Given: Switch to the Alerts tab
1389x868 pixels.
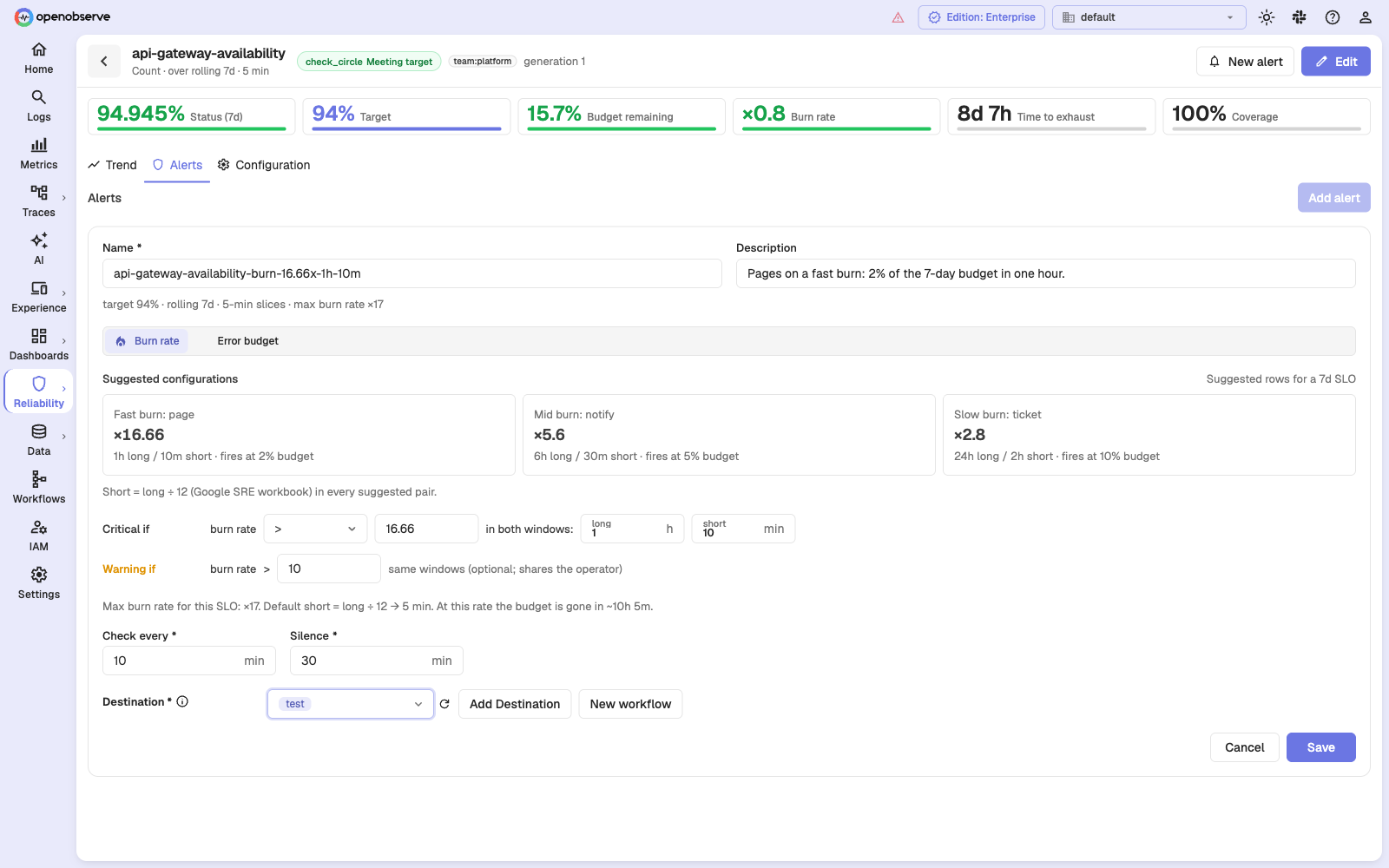Looking at the screenshot, I should click(177, 165).
